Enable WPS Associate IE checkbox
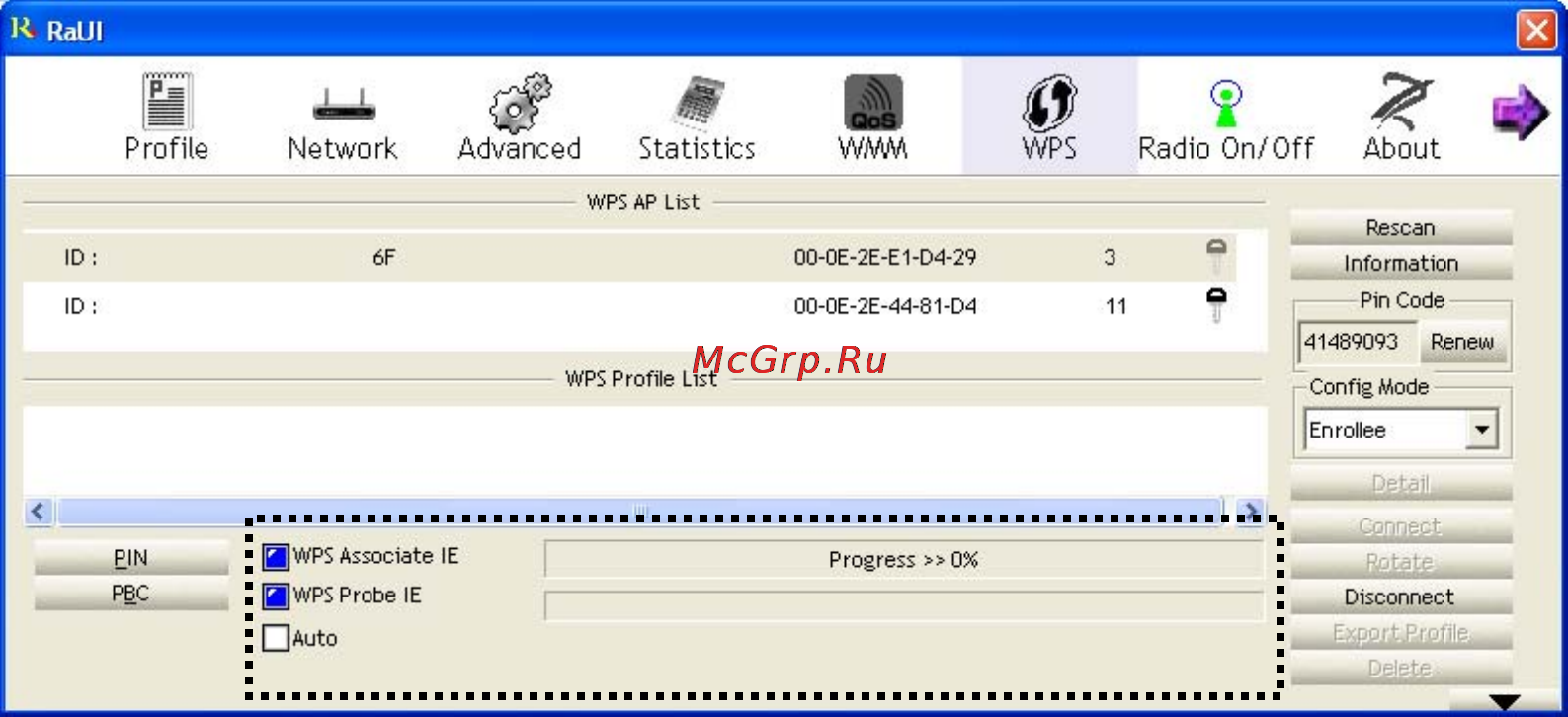The height and width of the screenshot is (717, 1568). coord(276,557)
